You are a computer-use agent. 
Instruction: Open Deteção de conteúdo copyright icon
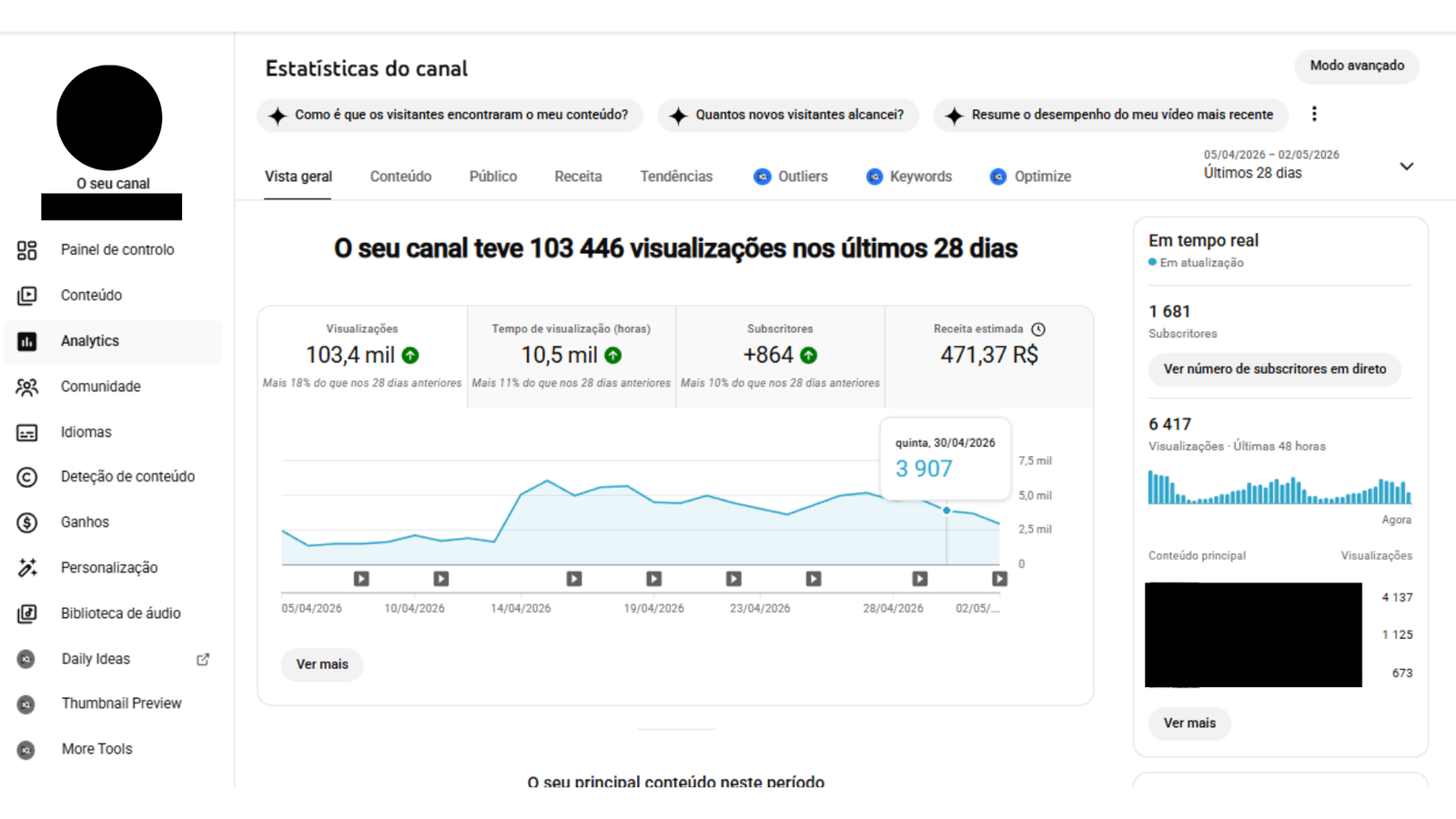27,477
